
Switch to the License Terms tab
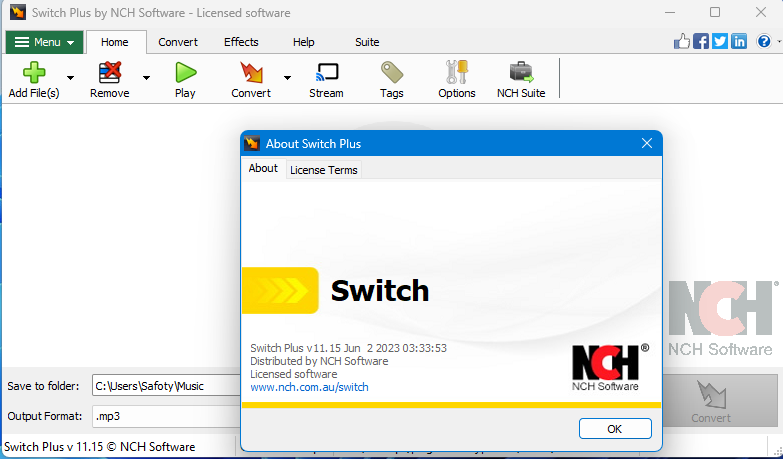coord(323,170)
